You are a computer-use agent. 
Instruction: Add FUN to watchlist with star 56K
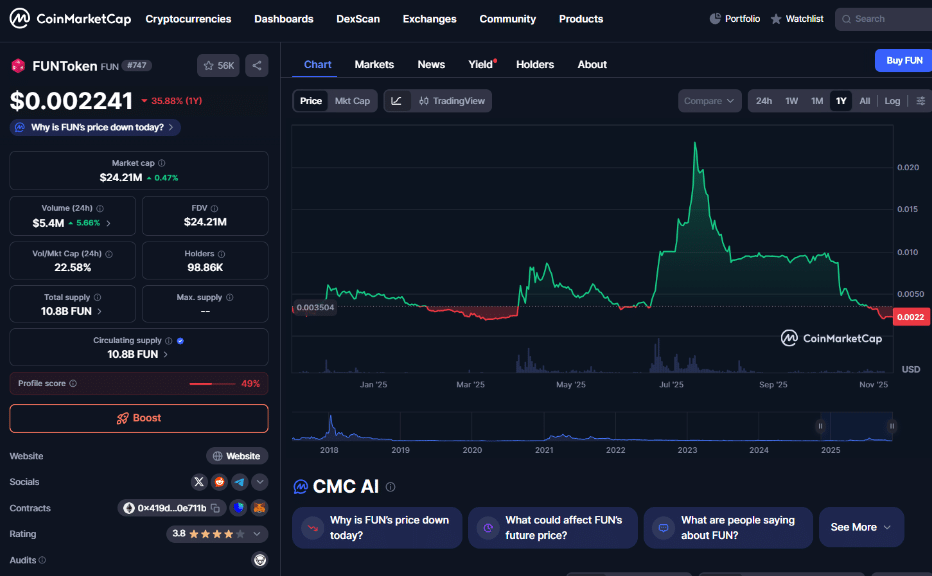(x=218, y=66)
